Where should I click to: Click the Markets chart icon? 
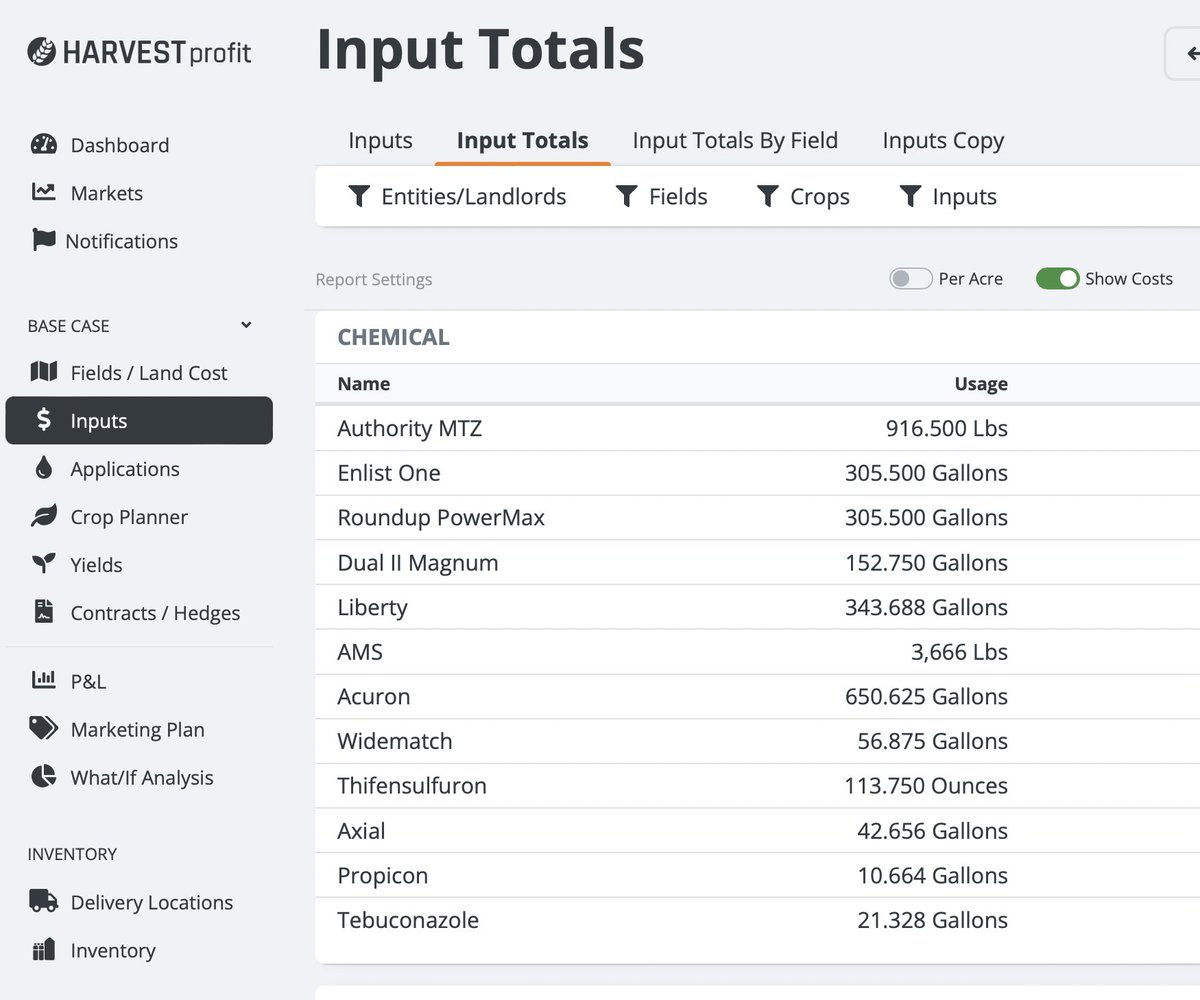point(44,192)
